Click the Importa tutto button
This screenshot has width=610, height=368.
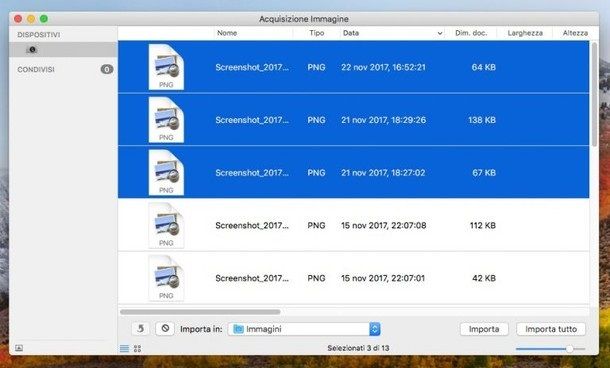[x=551, y=329]
